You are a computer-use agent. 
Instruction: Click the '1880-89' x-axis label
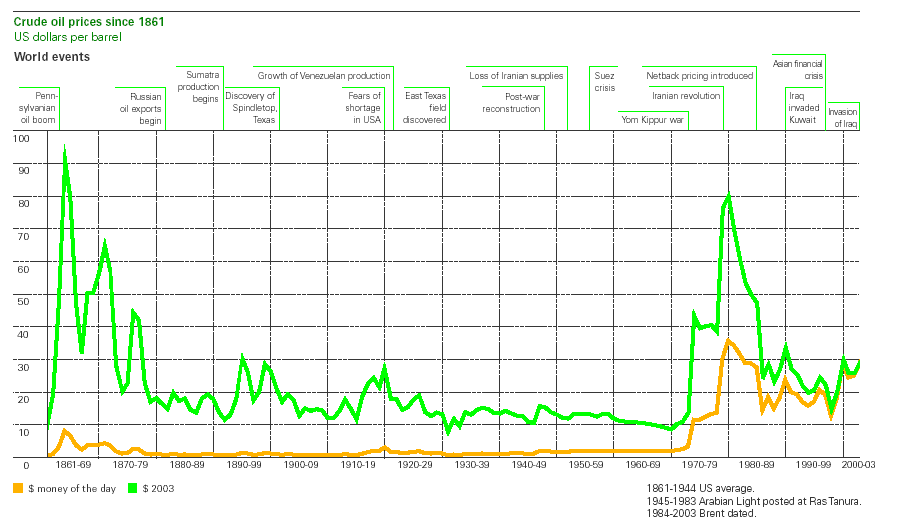tap(187, 464)
